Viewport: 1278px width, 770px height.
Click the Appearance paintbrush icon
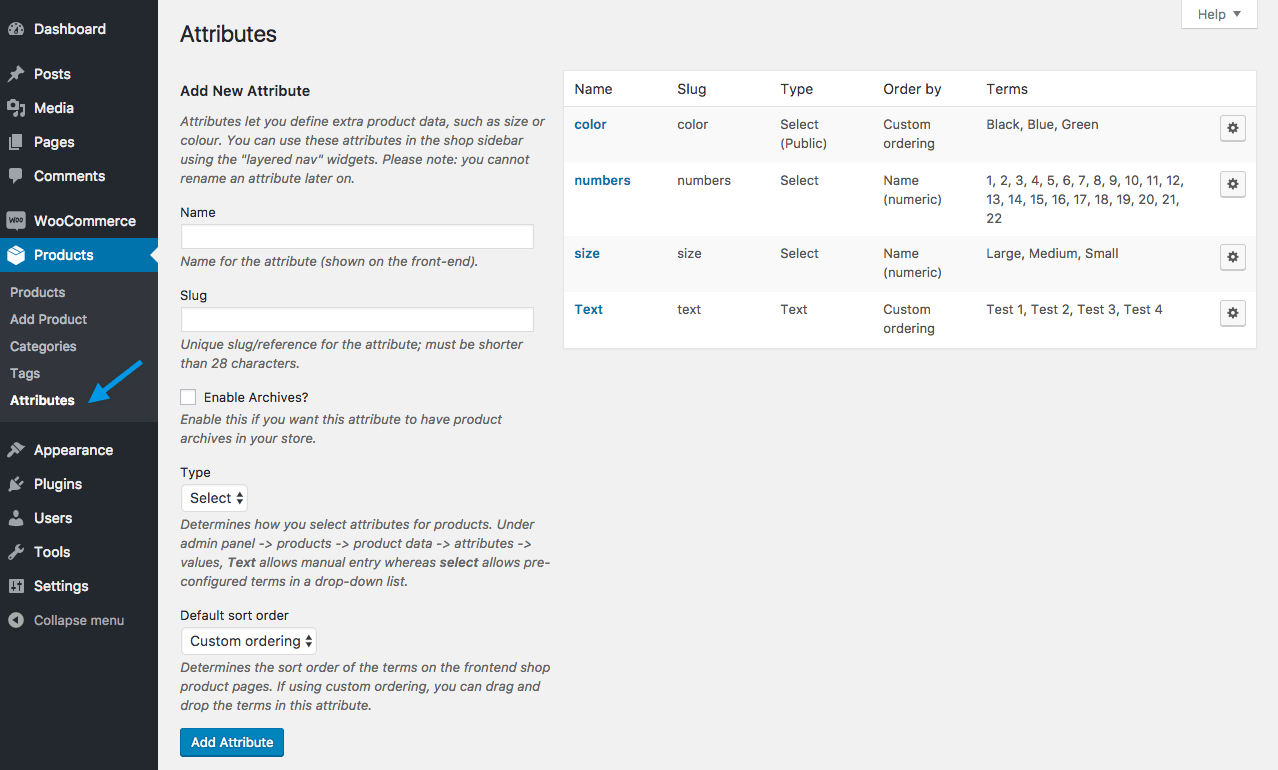[16, 450]
